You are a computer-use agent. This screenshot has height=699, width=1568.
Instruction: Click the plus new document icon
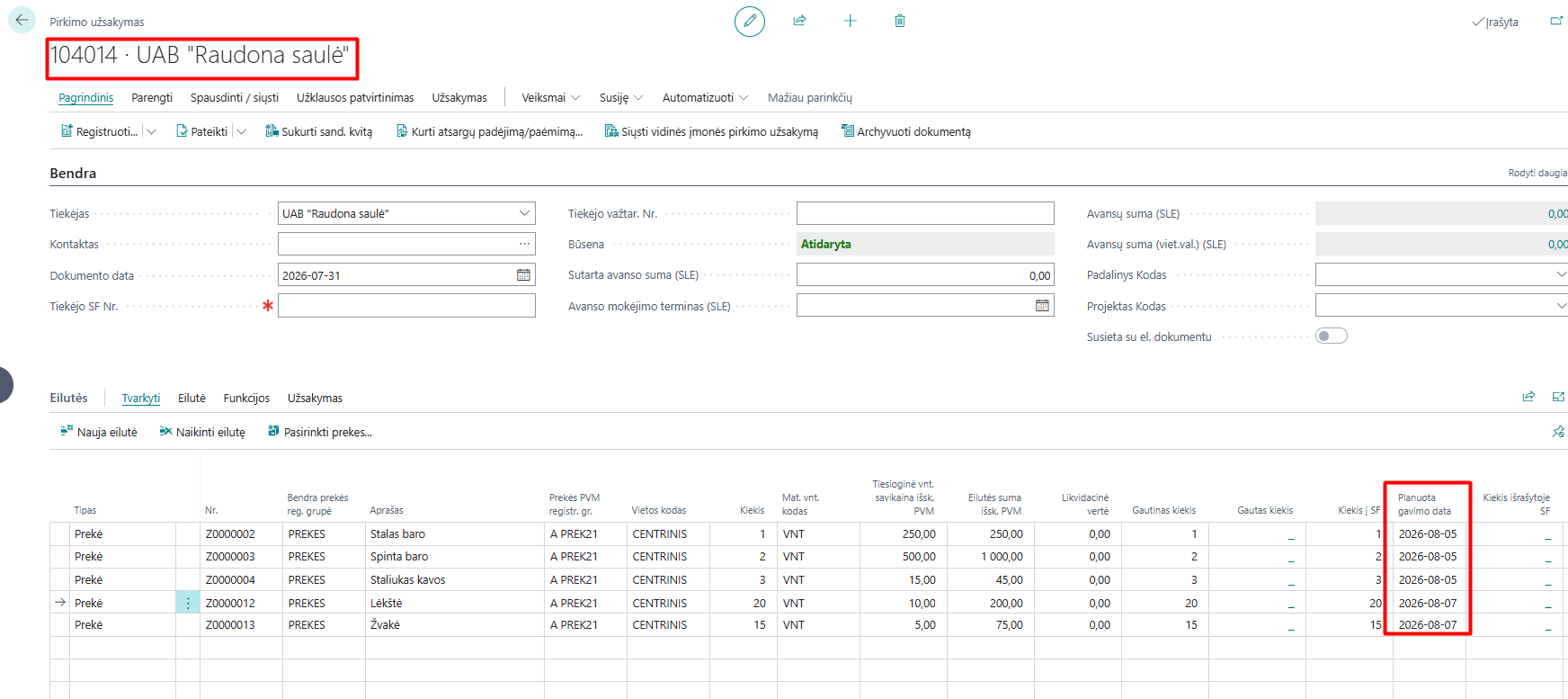pyautogui.click(x=850, y=21)
